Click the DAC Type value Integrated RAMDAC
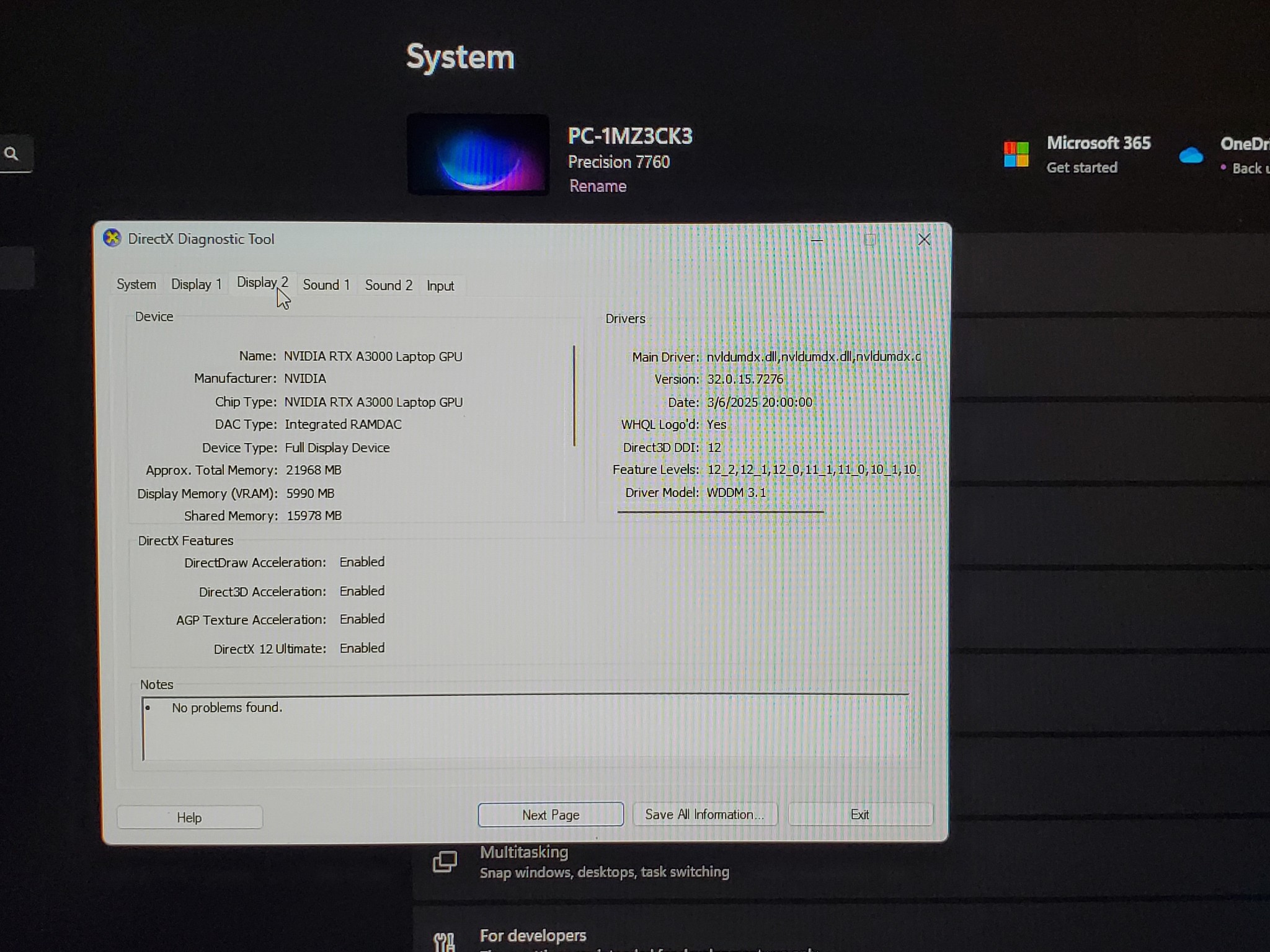 (x=343, y=425)
